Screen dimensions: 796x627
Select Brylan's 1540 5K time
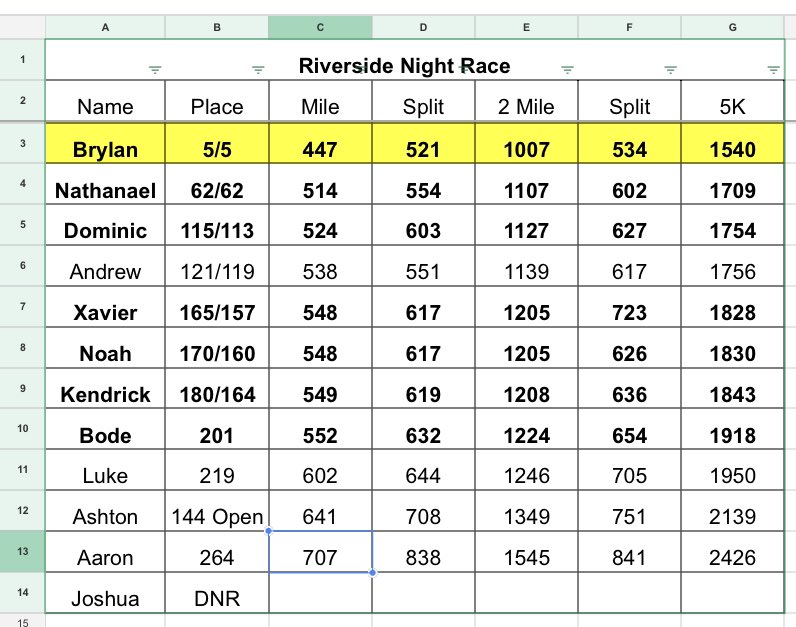[733, 144]
